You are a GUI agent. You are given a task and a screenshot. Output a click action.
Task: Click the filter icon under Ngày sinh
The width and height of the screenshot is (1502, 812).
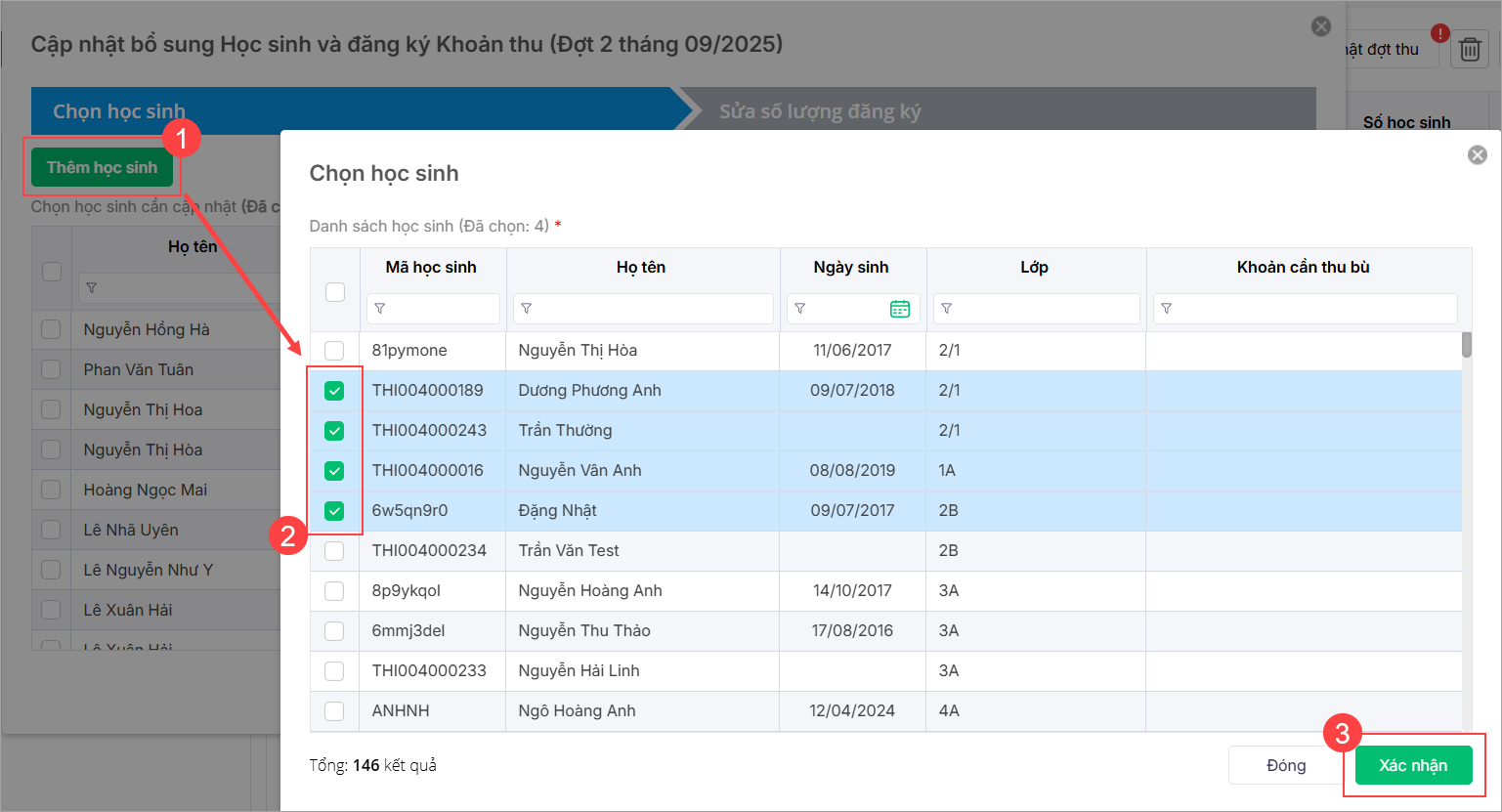pyautogui.click(x=800, y=309)
